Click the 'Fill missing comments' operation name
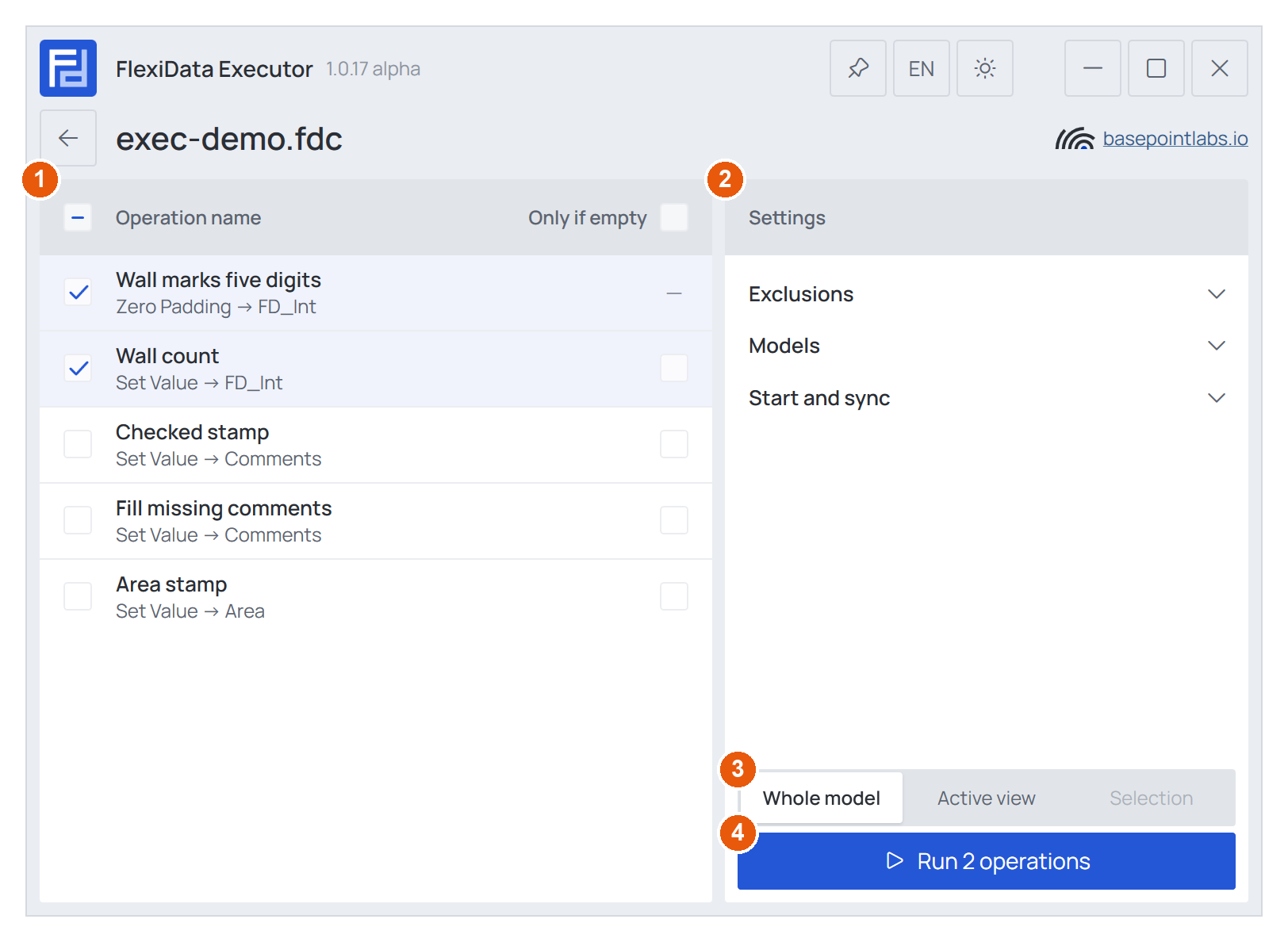The width and height of the screenshot is (1288, 942). point(224,508)
